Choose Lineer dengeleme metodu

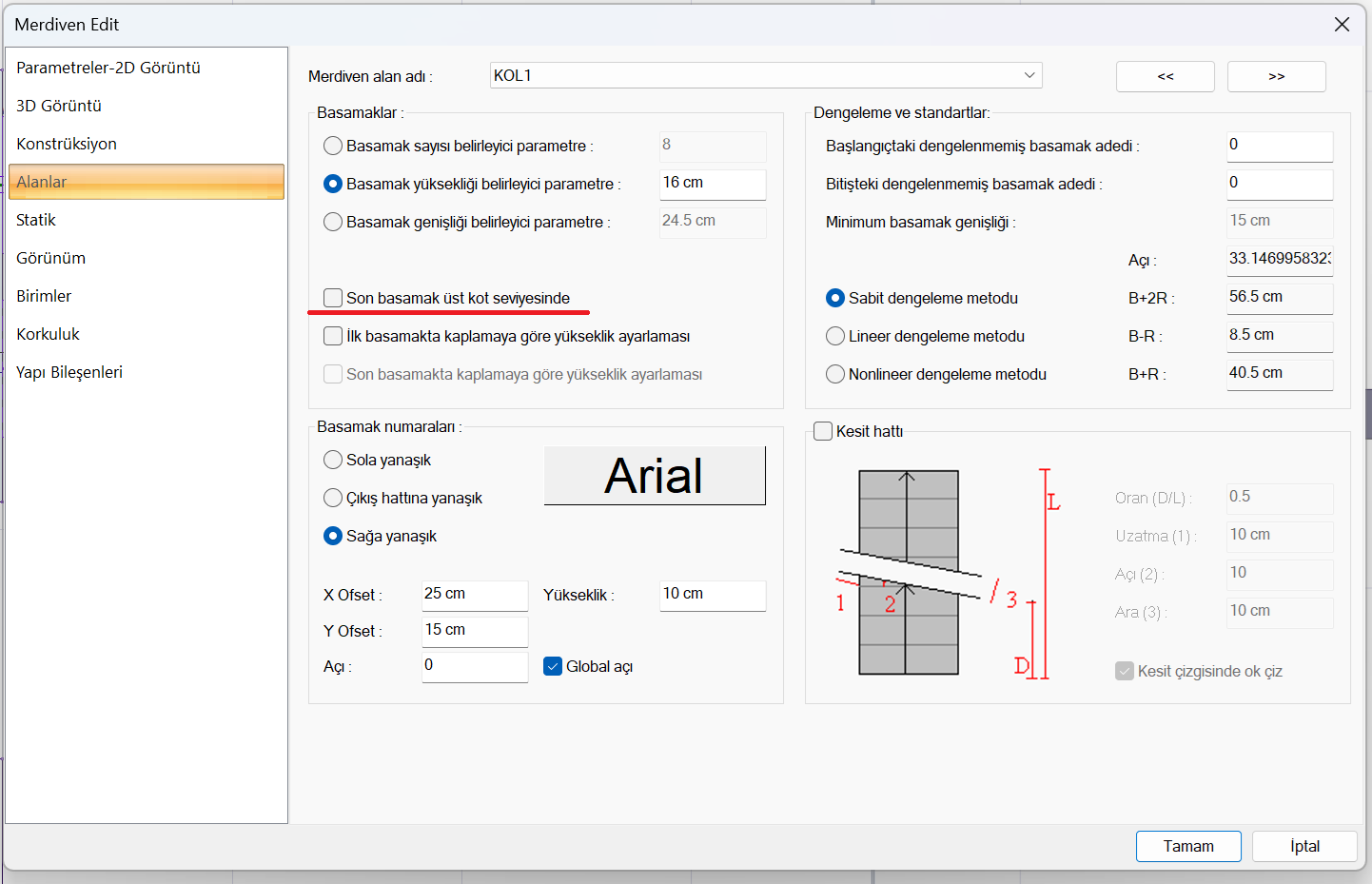point(835,336)
